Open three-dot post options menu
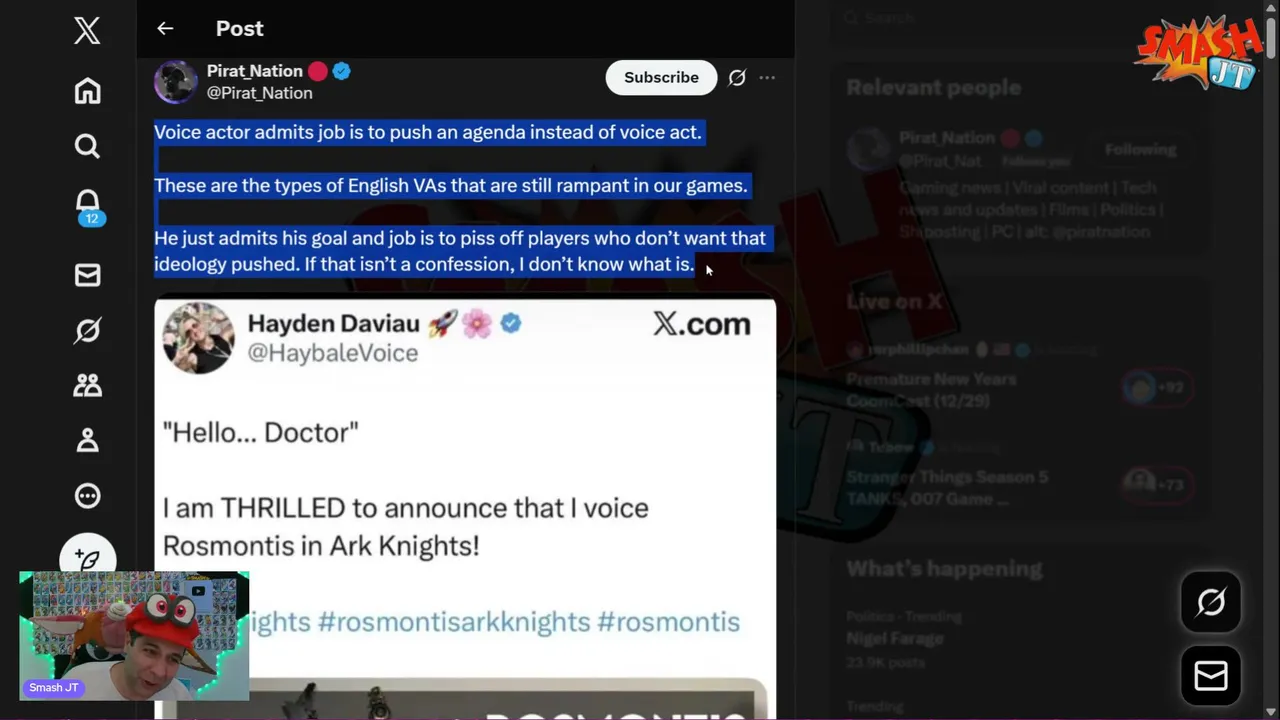1280x720 pixels. point(767,77)
